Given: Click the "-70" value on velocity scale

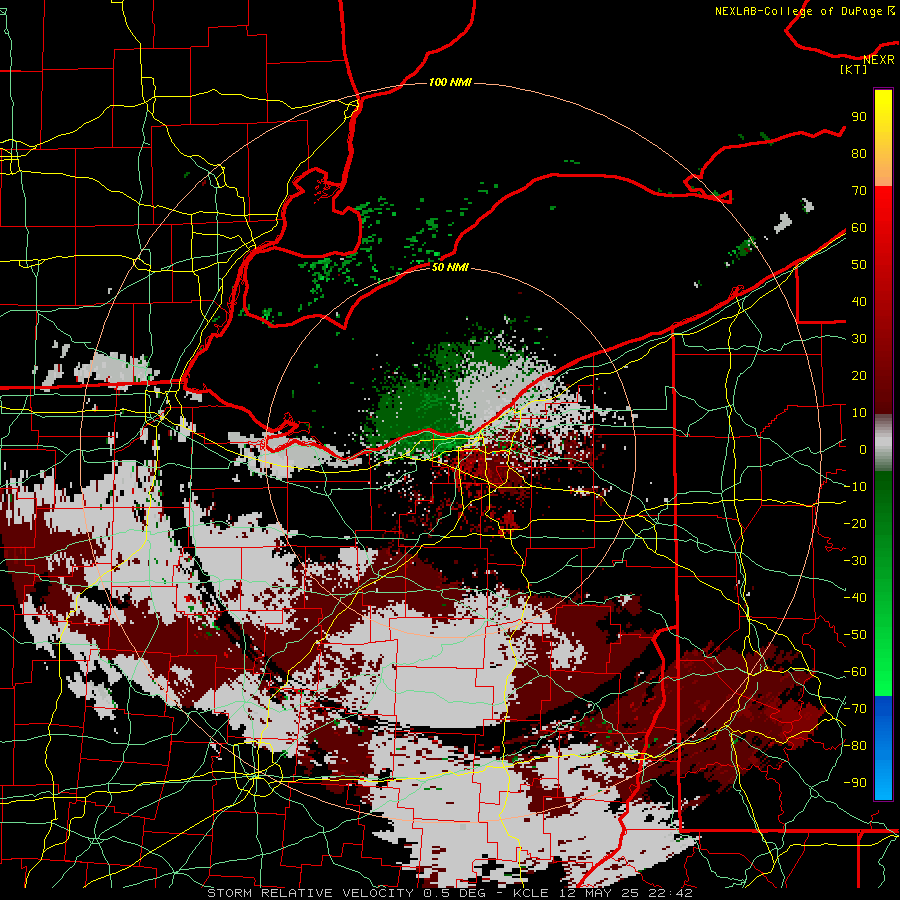Looking at the screenshot, I should tap(855, 709).
